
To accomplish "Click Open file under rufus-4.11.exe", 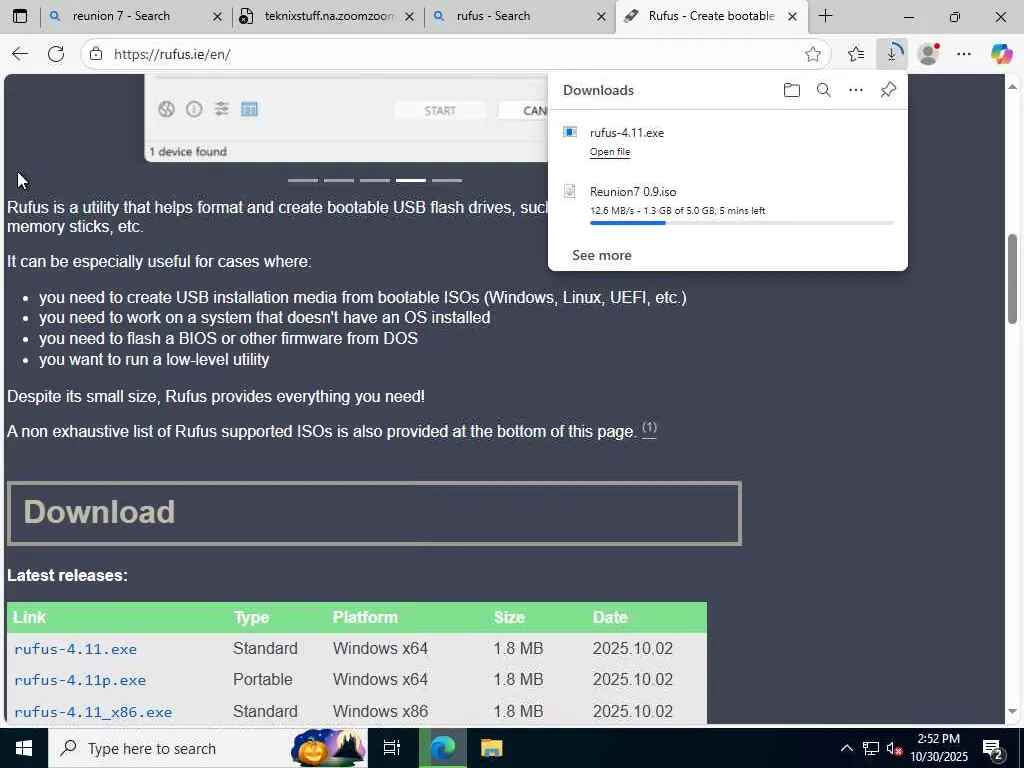I will 610,152.
